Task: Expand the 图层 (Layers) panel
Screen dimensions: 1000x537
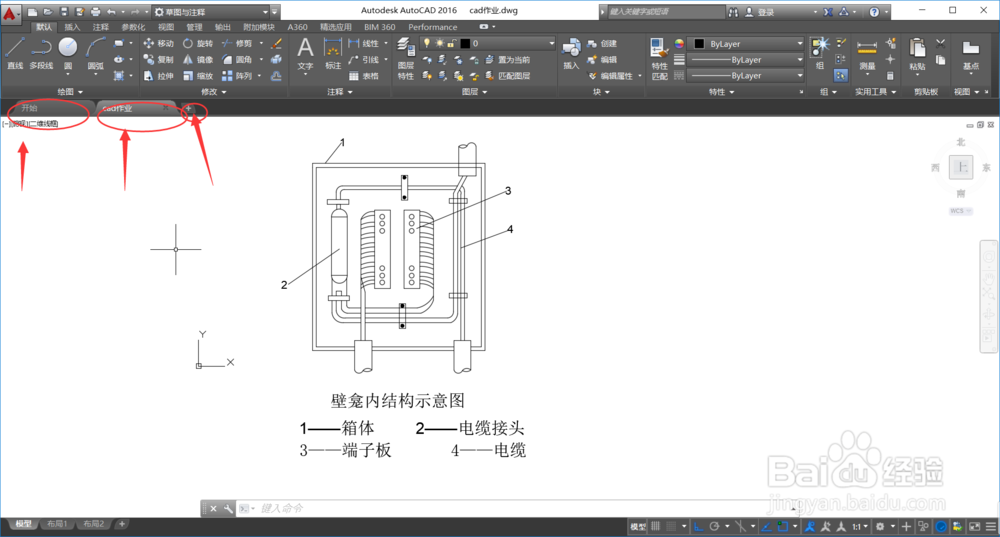Action: click(474, 92)
